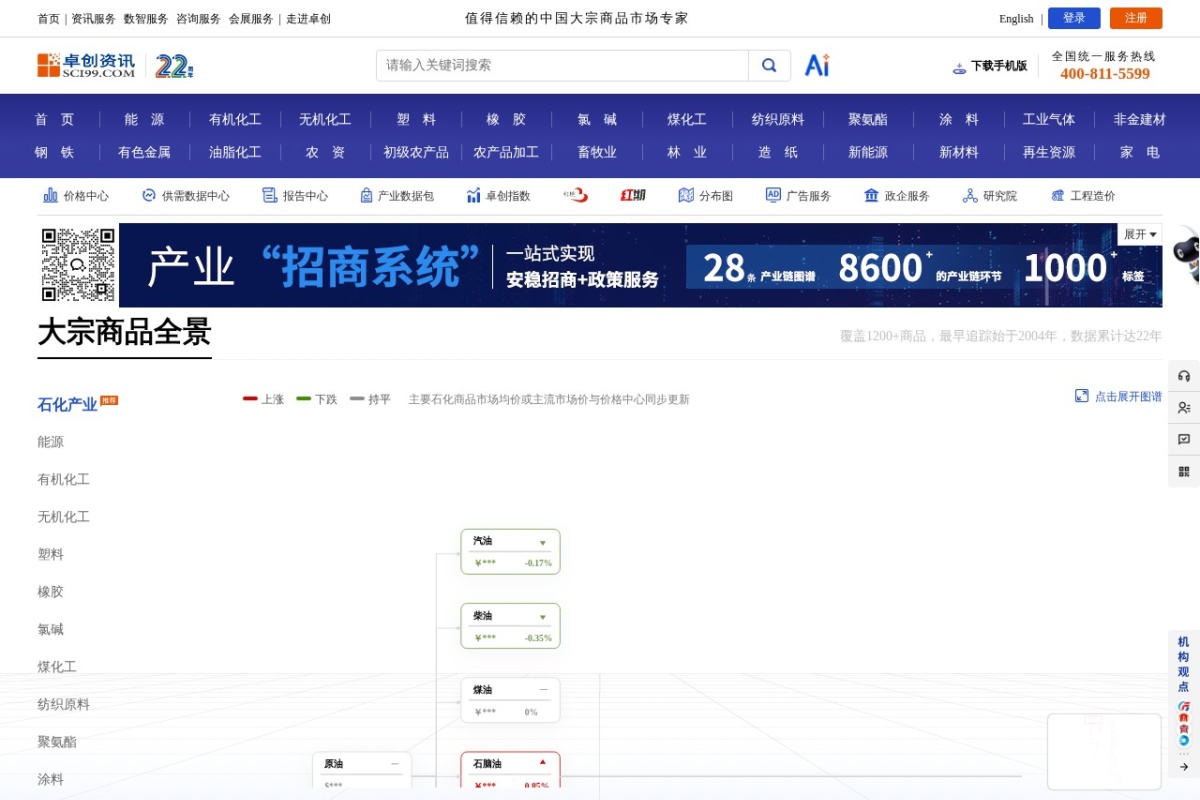This screenshot has width=1200, height=800.
Task: Expand the banner with 展开
Action: pyautogui.click(x=1140, y=234)
